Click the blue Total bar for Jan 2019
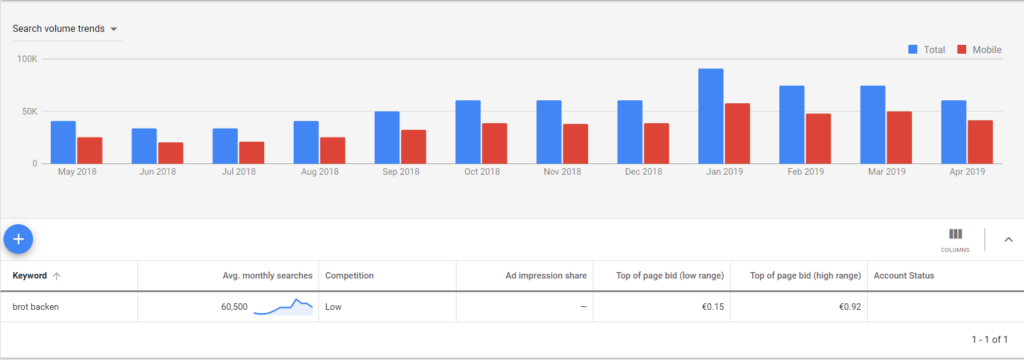 click(x=711, y=116)
